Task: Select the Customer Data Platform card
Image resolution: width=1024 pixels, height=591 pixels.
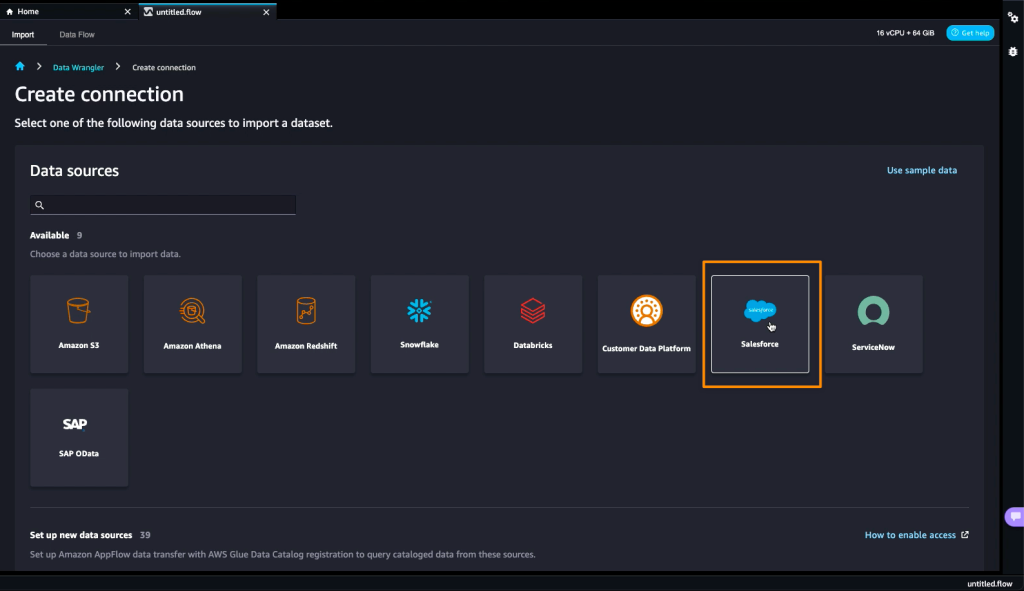Action: [647, 324]
